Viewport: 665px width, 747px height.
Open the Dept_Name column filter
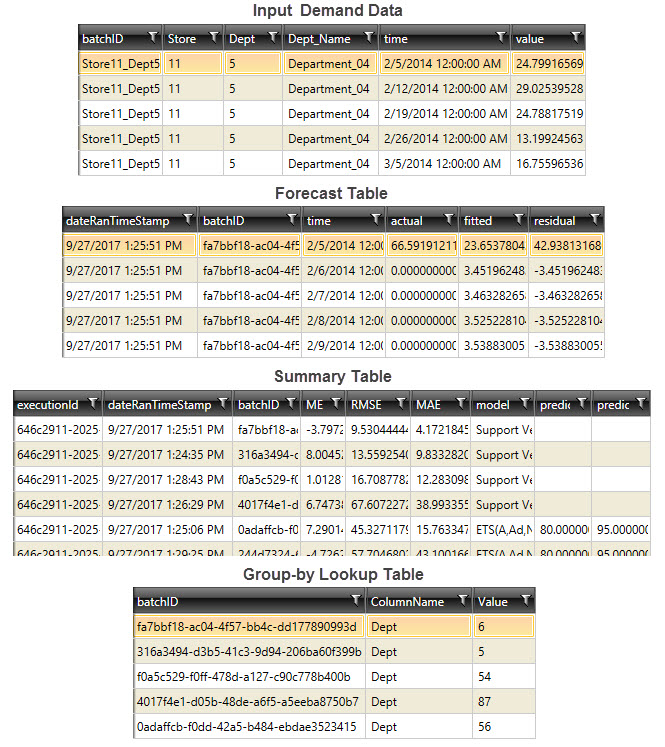pos(369,37)
